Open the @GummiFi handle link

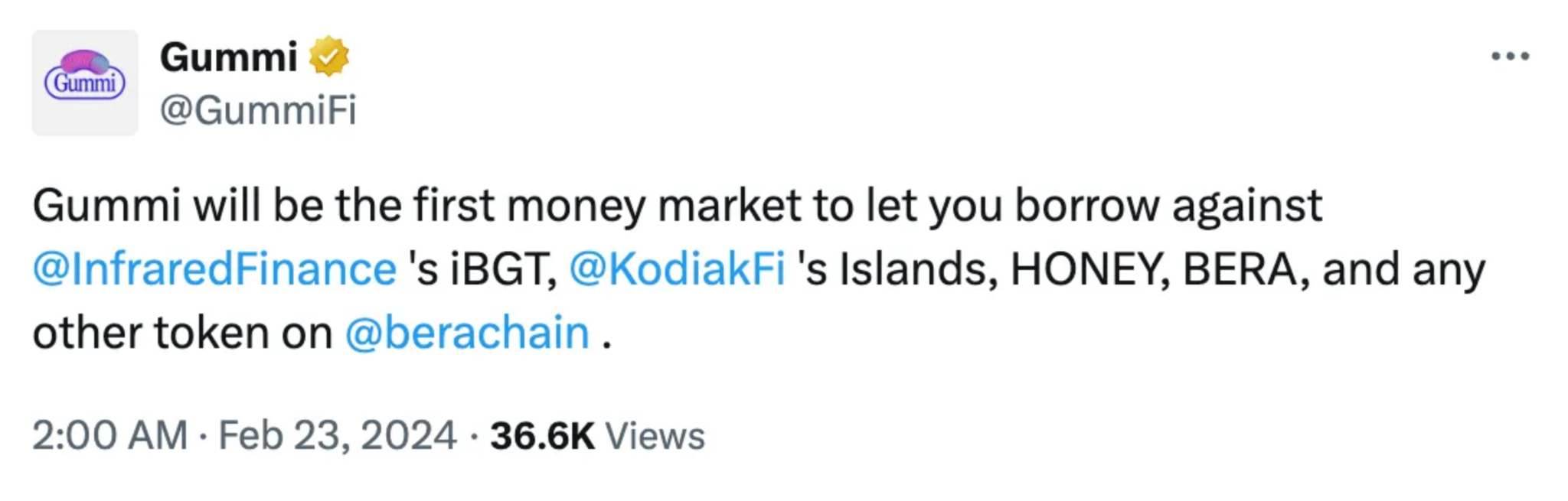pos(258,110)
